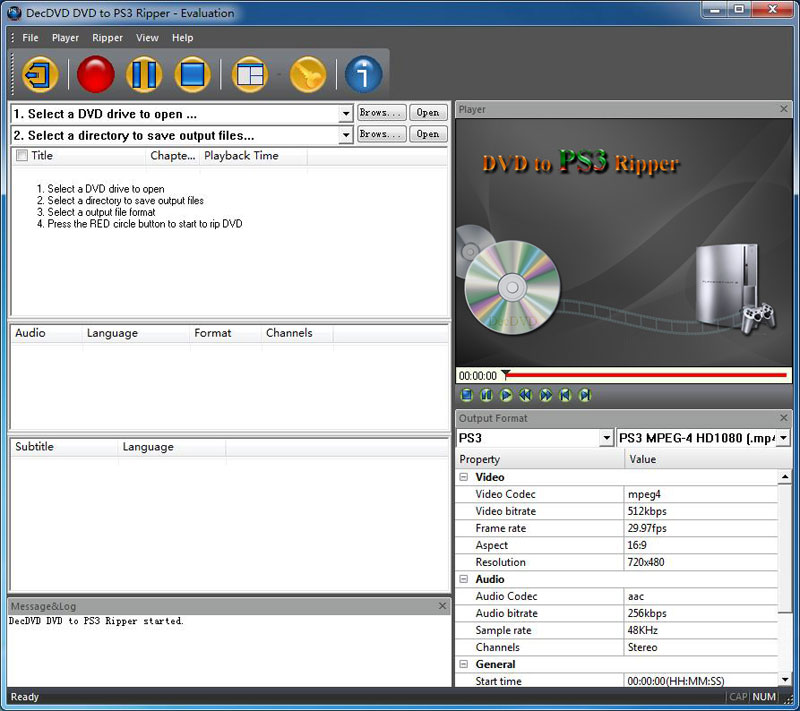Close the Output Format panel
Image resolution: width=800 pixels, height=711 pixels.
click(784, 418)
